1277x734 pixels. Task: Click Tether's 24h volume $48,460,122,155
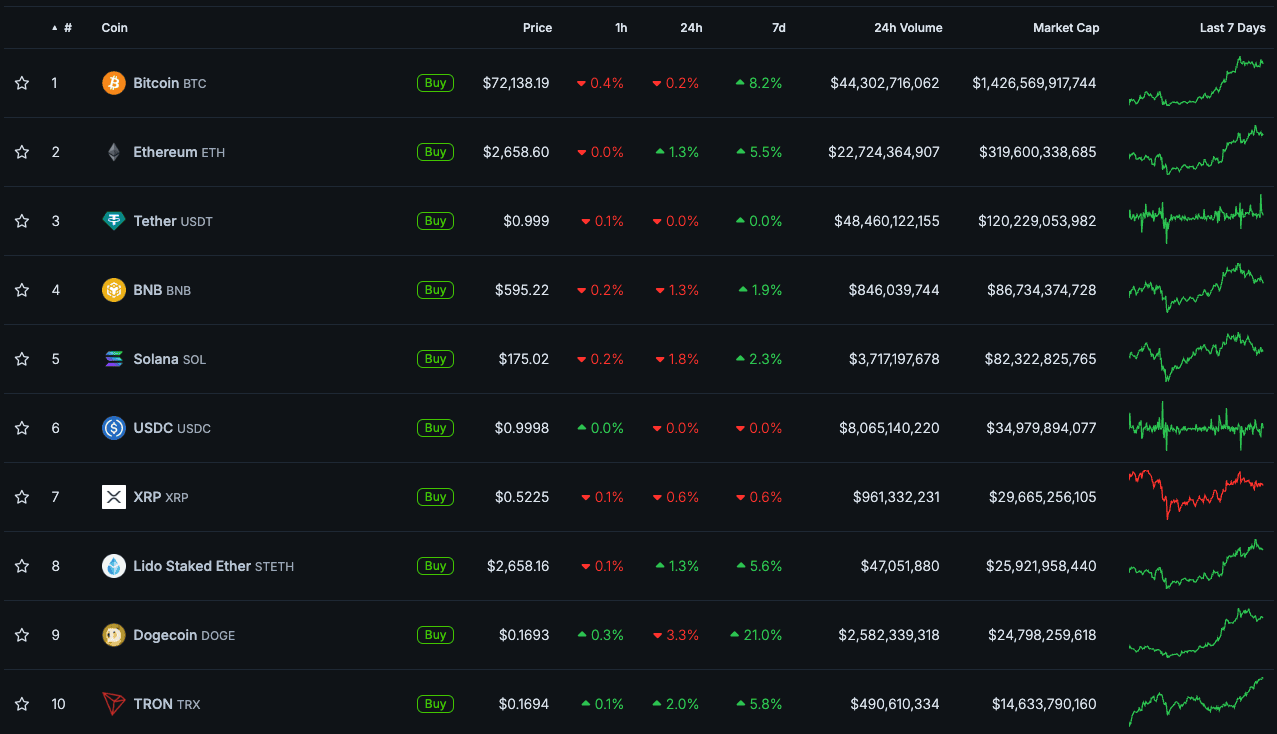(x=887, y=221)
